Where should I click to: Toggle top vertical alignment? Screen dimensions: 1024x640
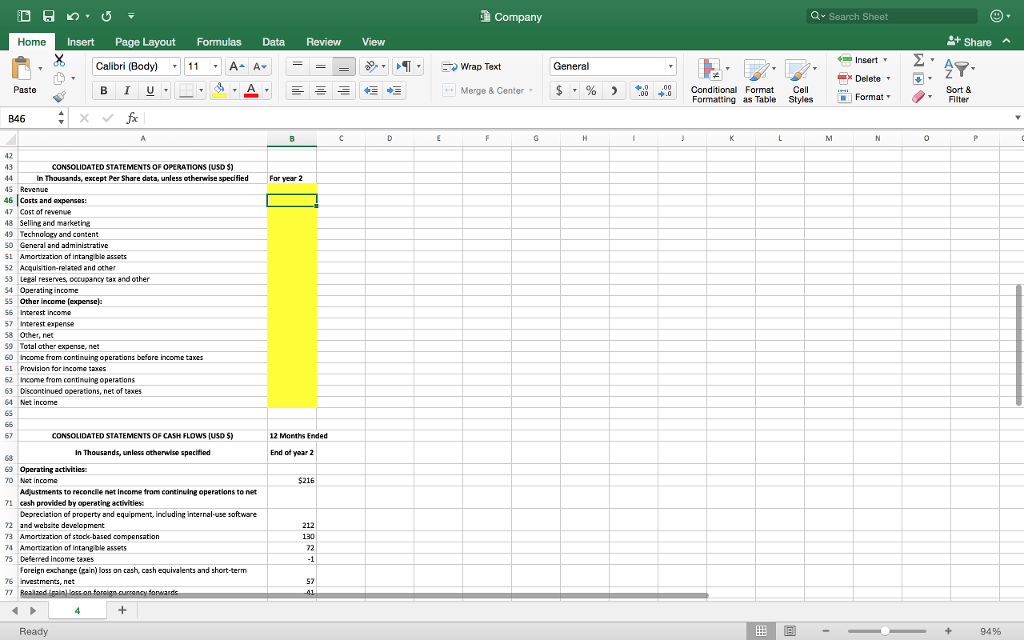[x=297, y=66]
